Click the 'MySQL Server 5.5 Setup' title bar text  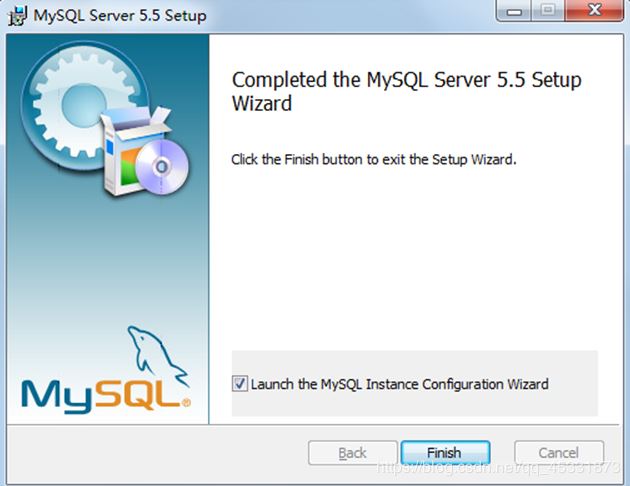point(120,15)
